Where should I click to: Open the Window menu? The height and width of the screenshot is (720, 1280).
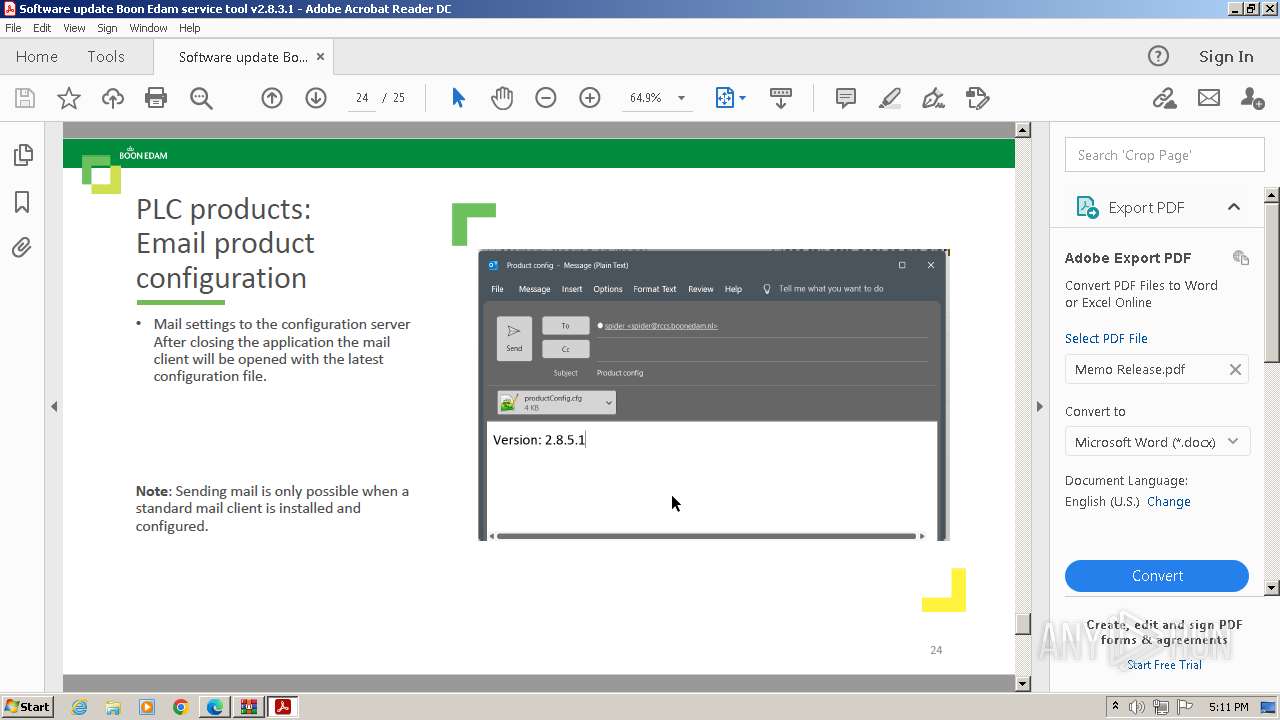click(x=148, y=28)
